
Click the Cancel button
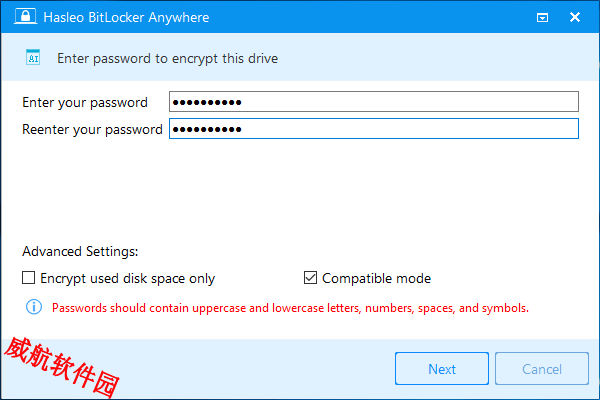[x=542, y=369]
